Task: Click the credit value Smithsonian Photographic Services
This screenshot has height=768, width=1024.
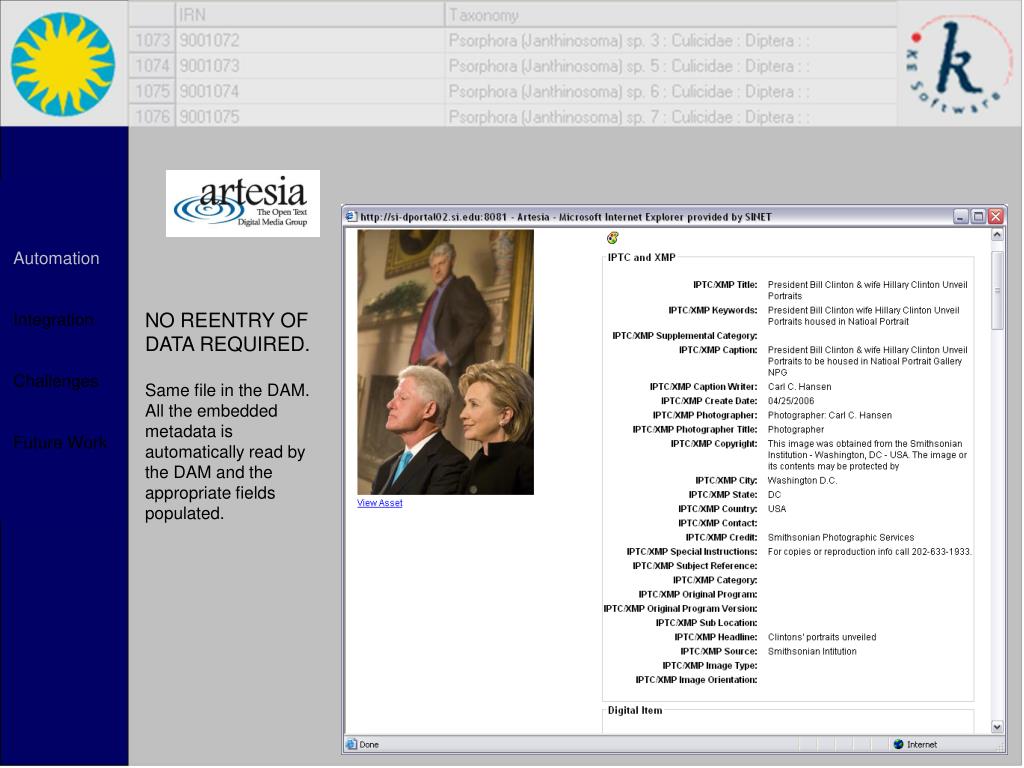Action: 841,537
